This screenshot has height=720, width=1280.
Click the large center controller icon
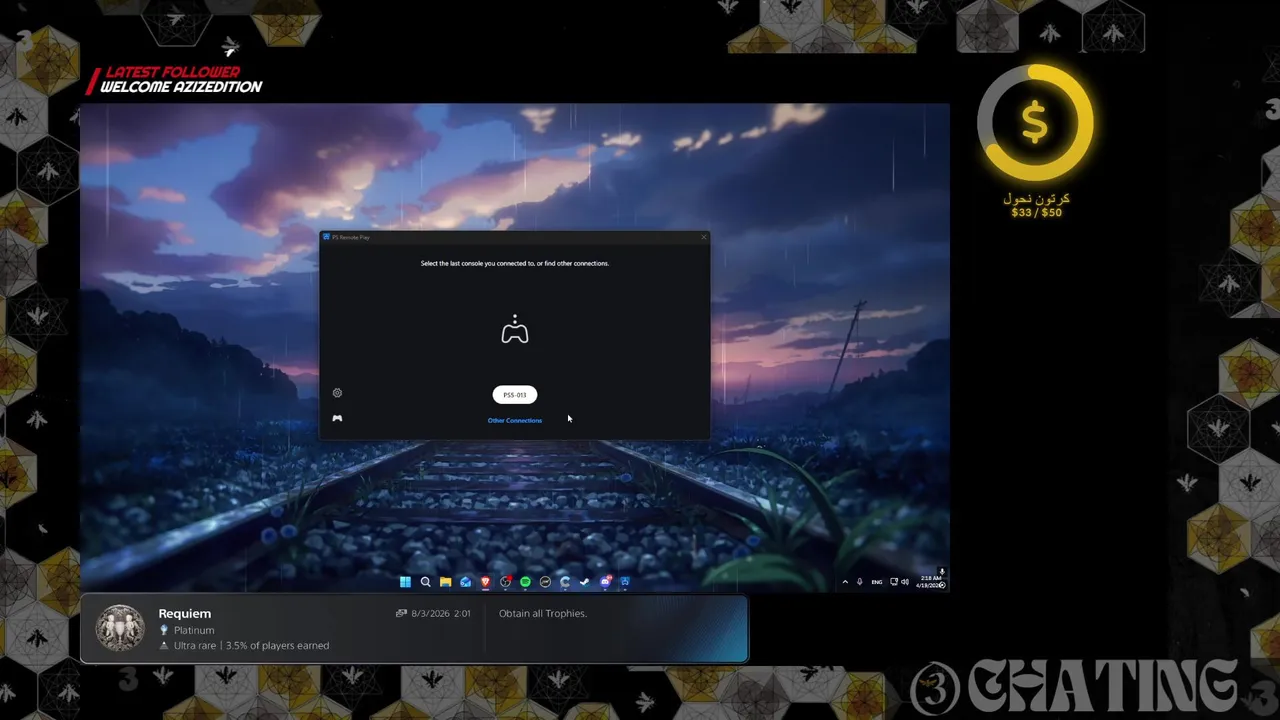coord(515,330)
